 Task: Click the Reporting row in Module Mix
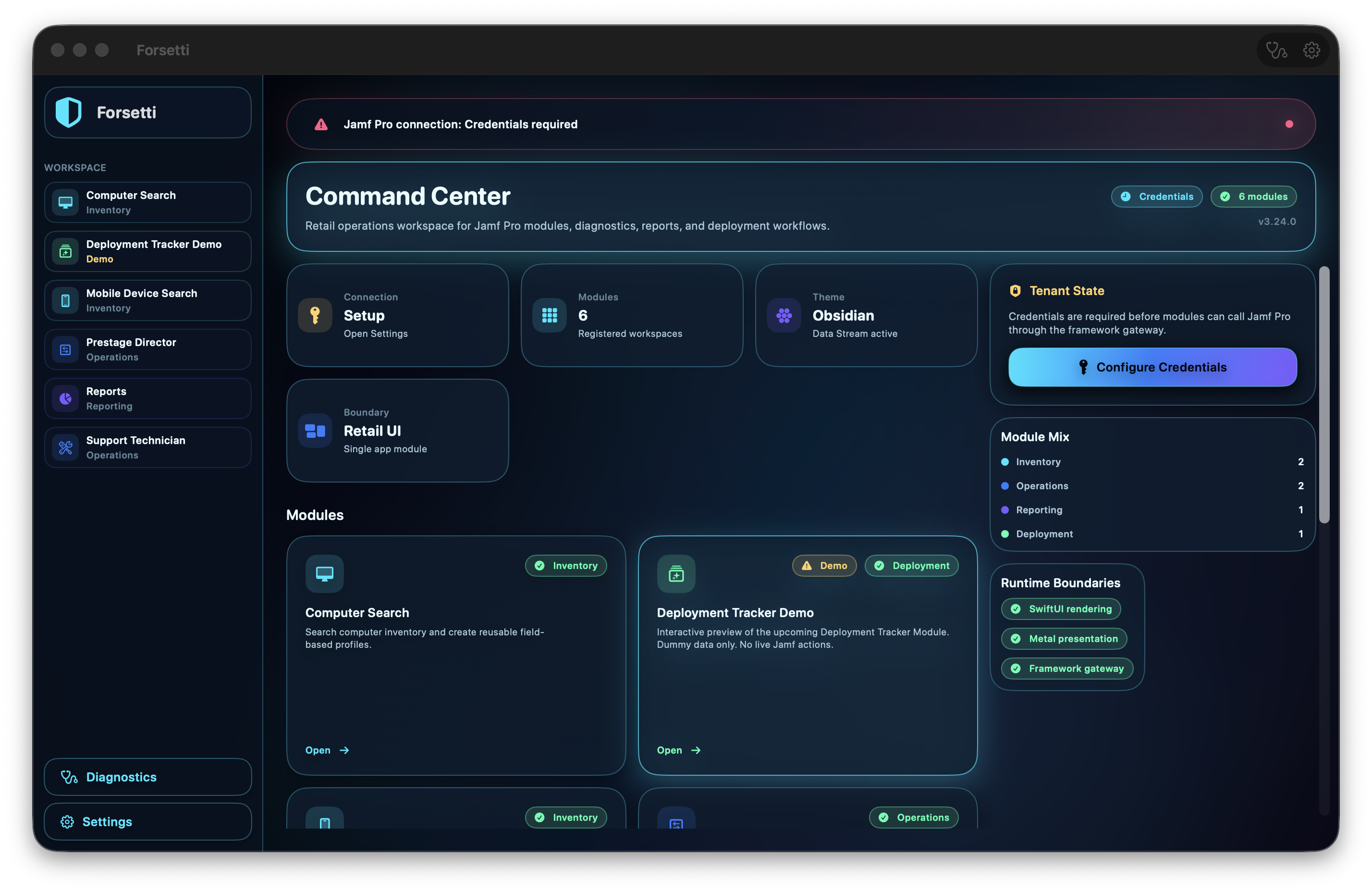pos(1152,510)
